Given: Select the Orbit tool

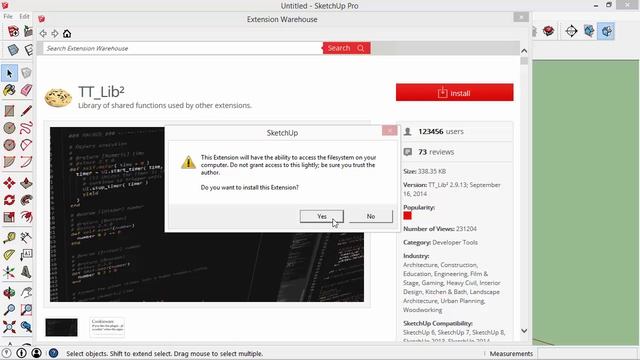Looking at the screenshot, I should [x=9, y=292].
